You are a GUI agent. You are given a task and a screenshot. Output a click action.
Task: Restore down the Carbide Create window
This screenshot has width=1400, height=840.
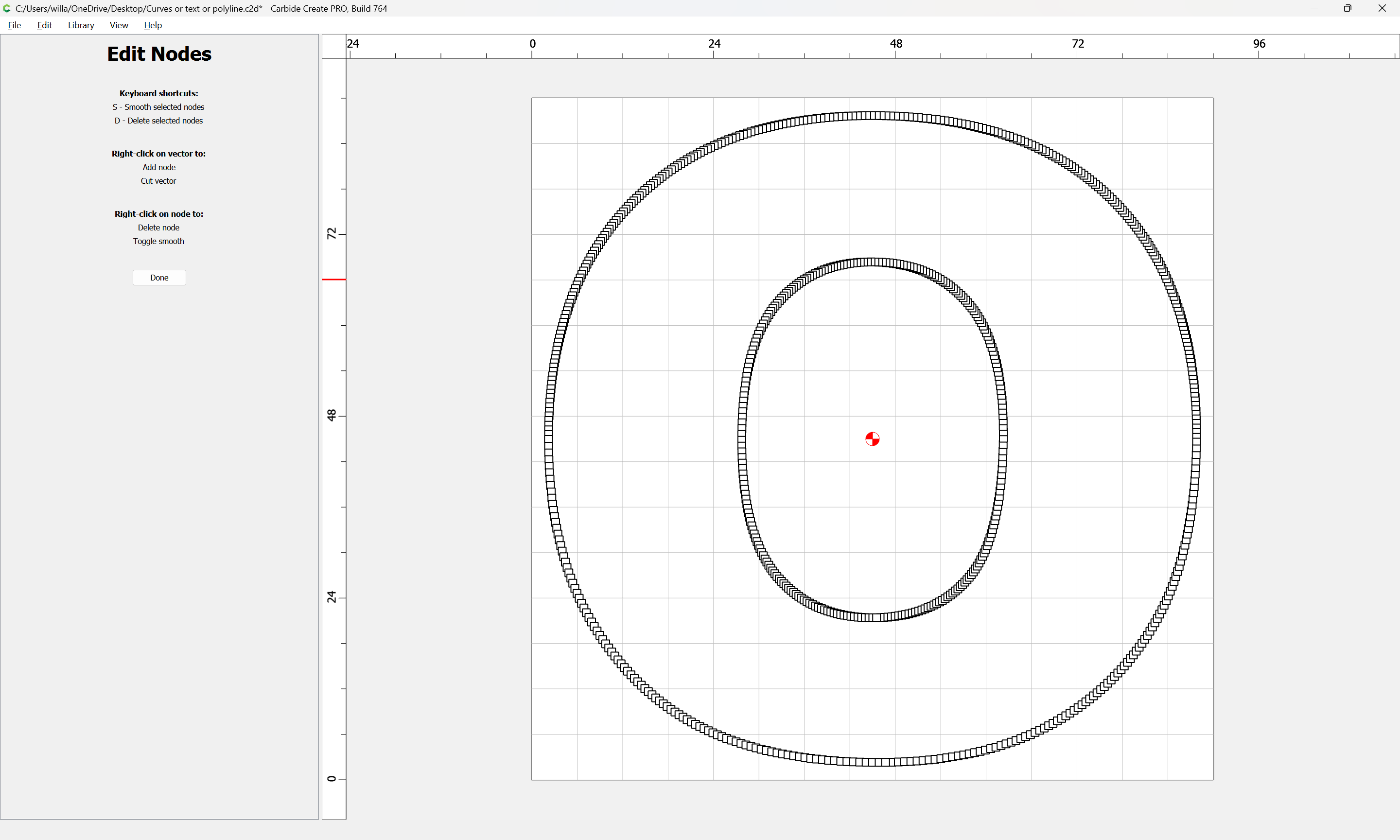(1347, 8)
